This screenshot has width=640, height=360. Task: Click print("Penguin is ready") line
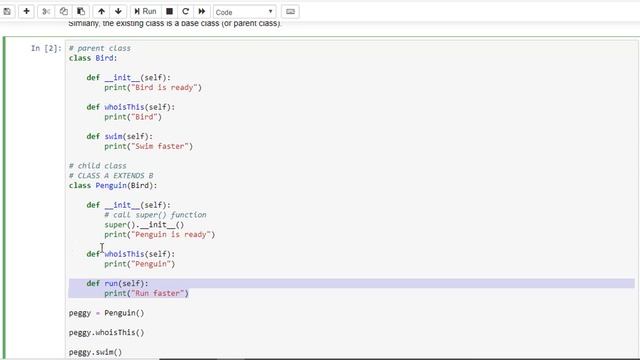click(160, 234)
